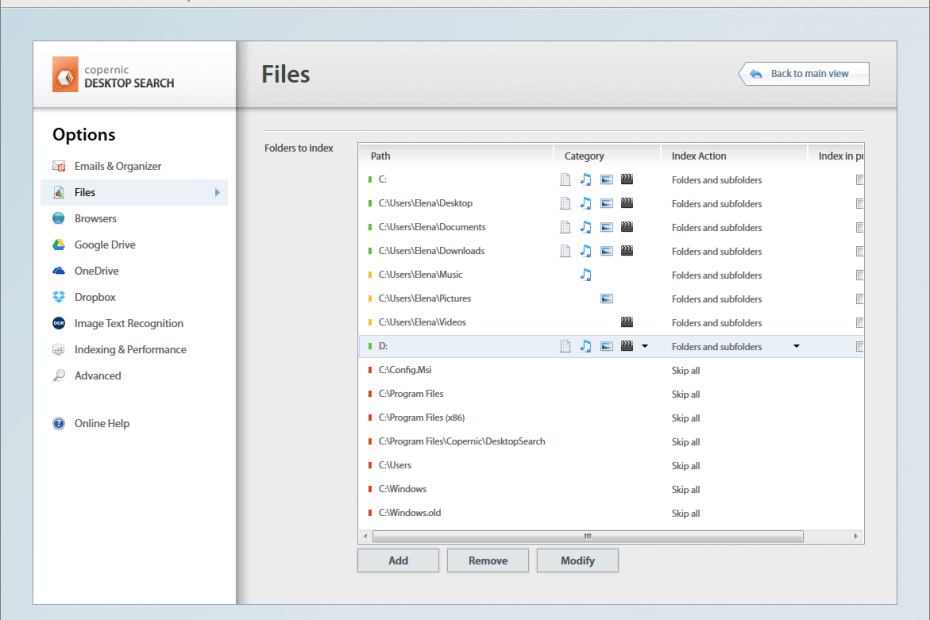Click the horizontal scrollbar thumb of folder list
Image resolution: width=930 pixels, height=620 pixels.
tap(587, 536)
